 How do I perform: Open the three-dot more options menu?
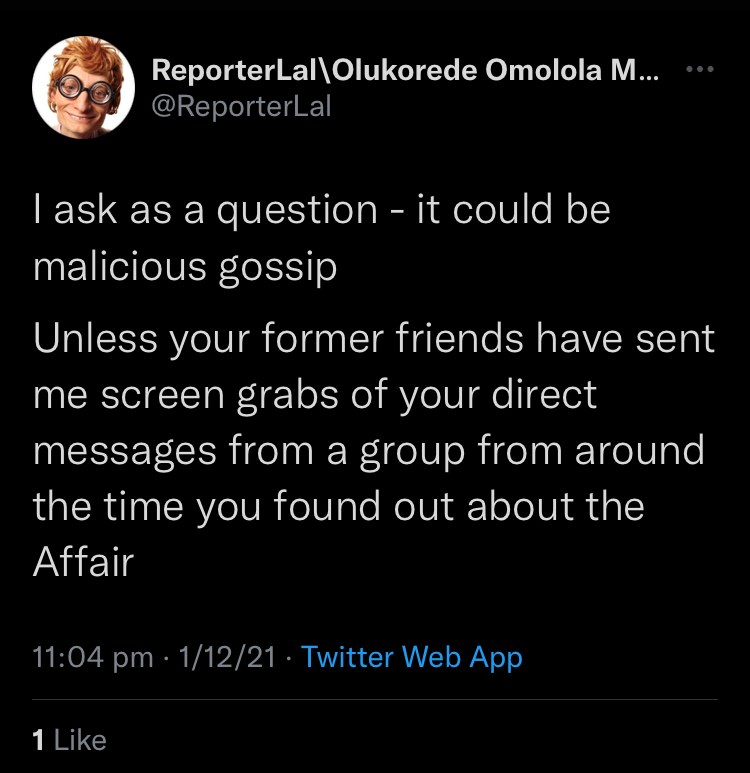click(699, 70)
